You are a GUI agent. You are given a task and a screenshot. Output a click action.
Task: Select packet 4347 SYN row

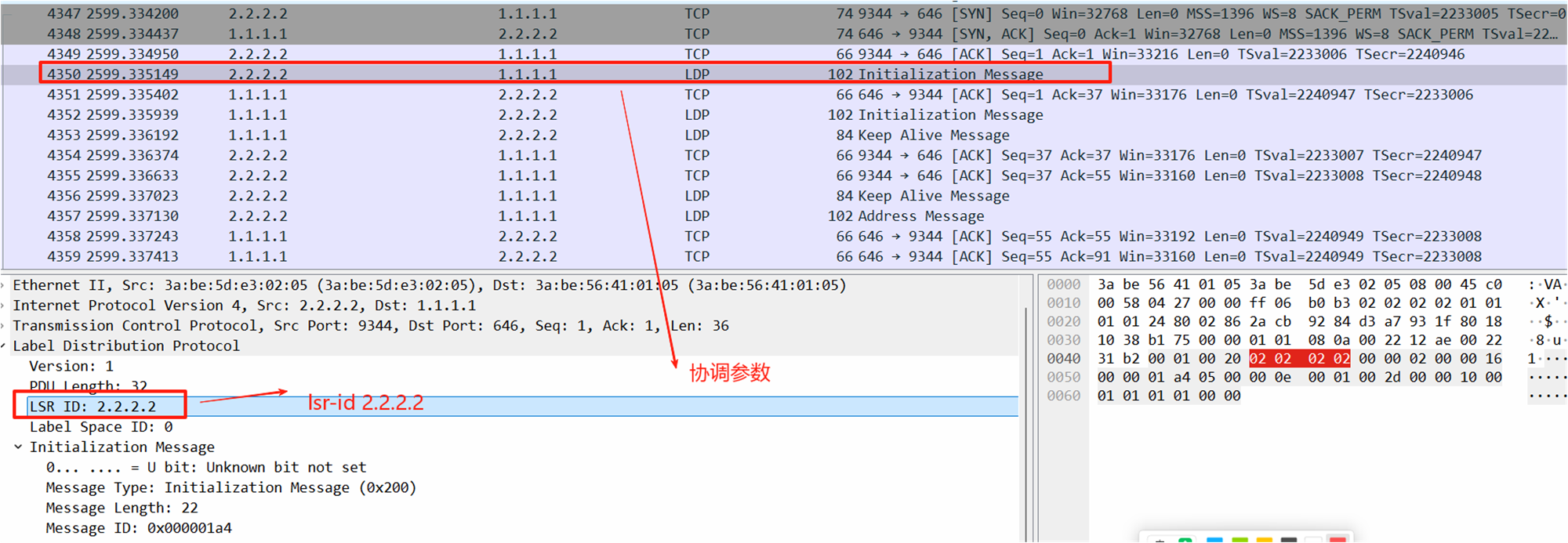[784, 14]
